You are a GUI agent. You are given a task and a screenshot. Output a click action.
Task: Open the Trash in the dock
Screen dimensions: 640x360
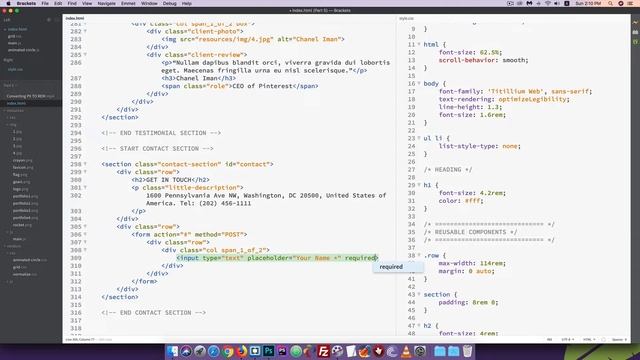468,351
